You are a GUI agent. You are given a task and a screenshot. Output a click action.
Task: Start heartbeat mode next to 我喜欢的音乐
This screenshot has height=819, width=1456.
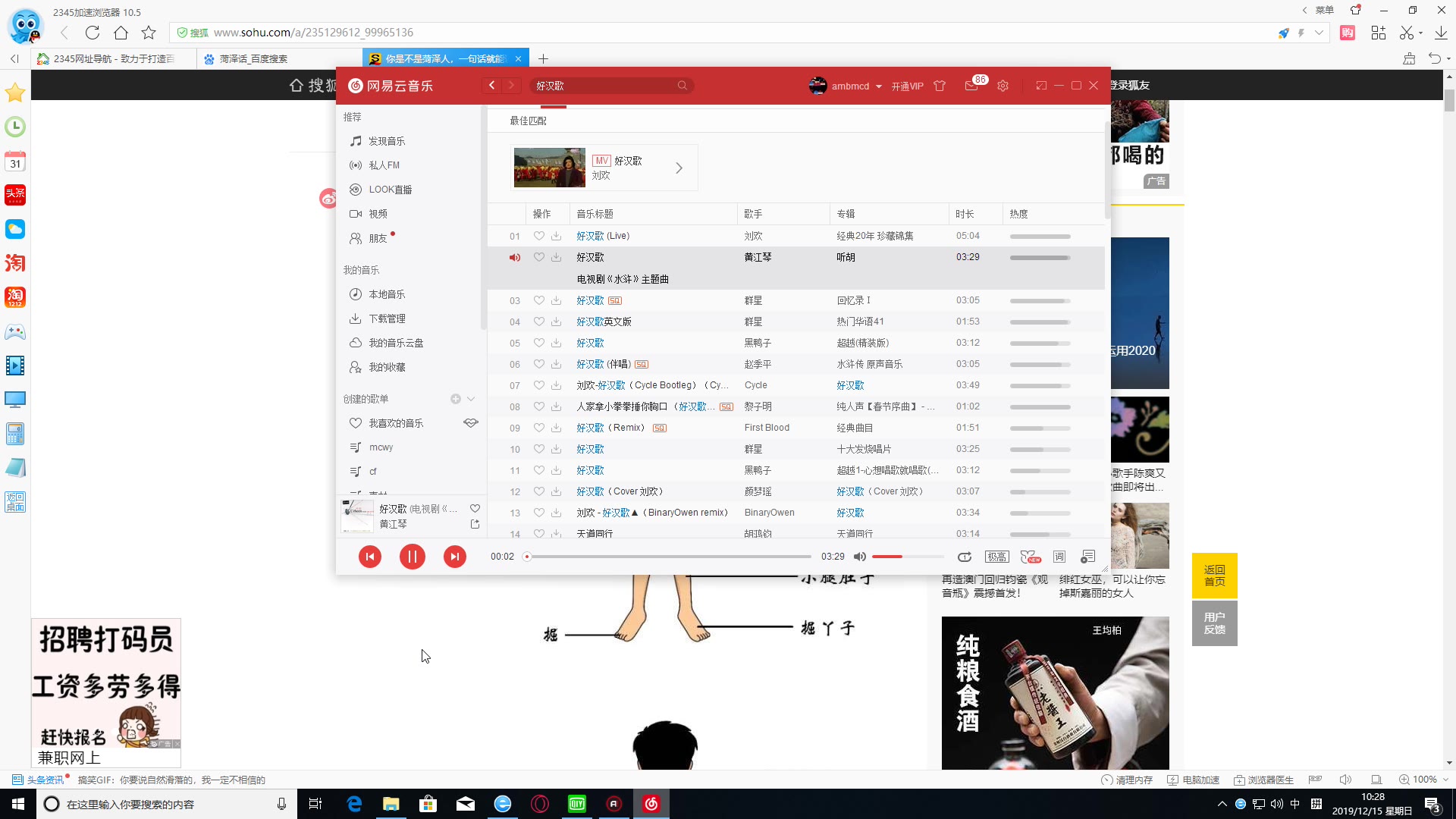[x=471, y=423]
